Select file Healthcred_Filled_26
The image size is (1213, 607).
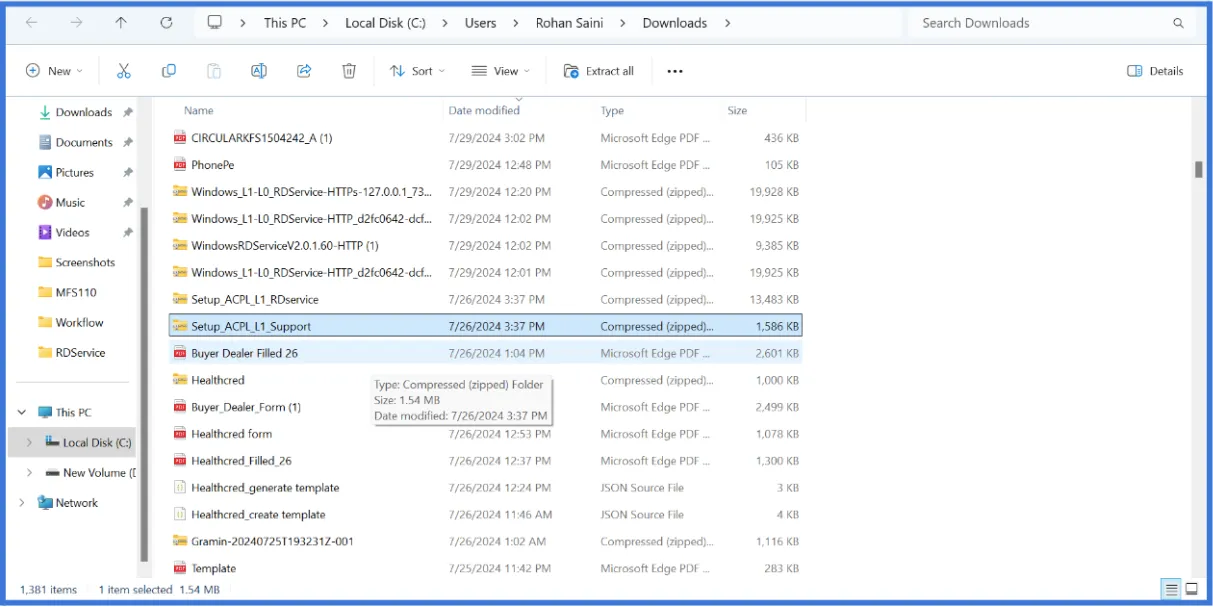coord(241,461)
